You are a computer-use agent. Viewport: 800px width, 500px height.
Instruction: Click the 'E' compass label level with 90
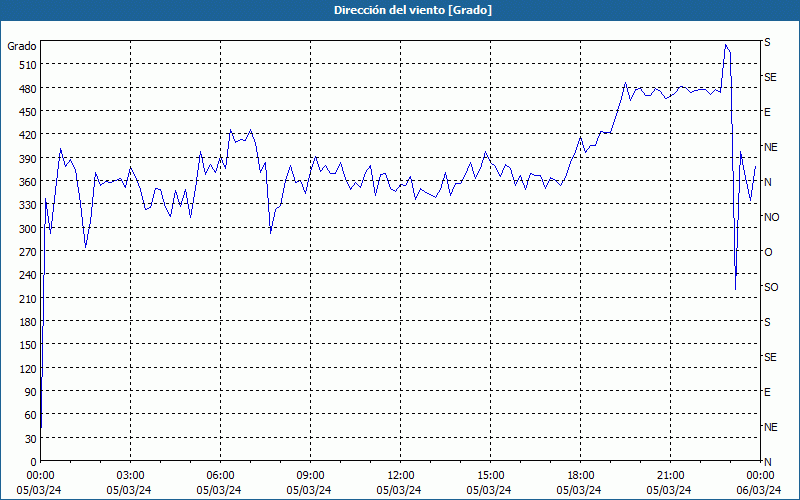point(767,392)
